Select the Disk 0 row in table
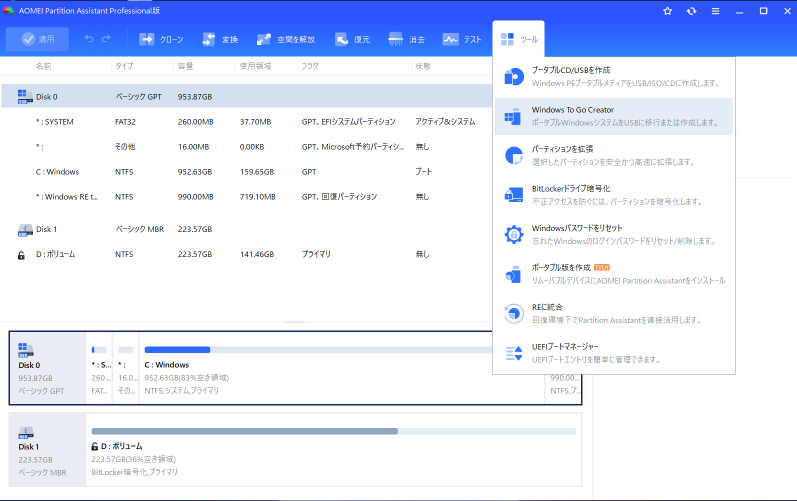The image size is (797, 501). pos(247,97)
